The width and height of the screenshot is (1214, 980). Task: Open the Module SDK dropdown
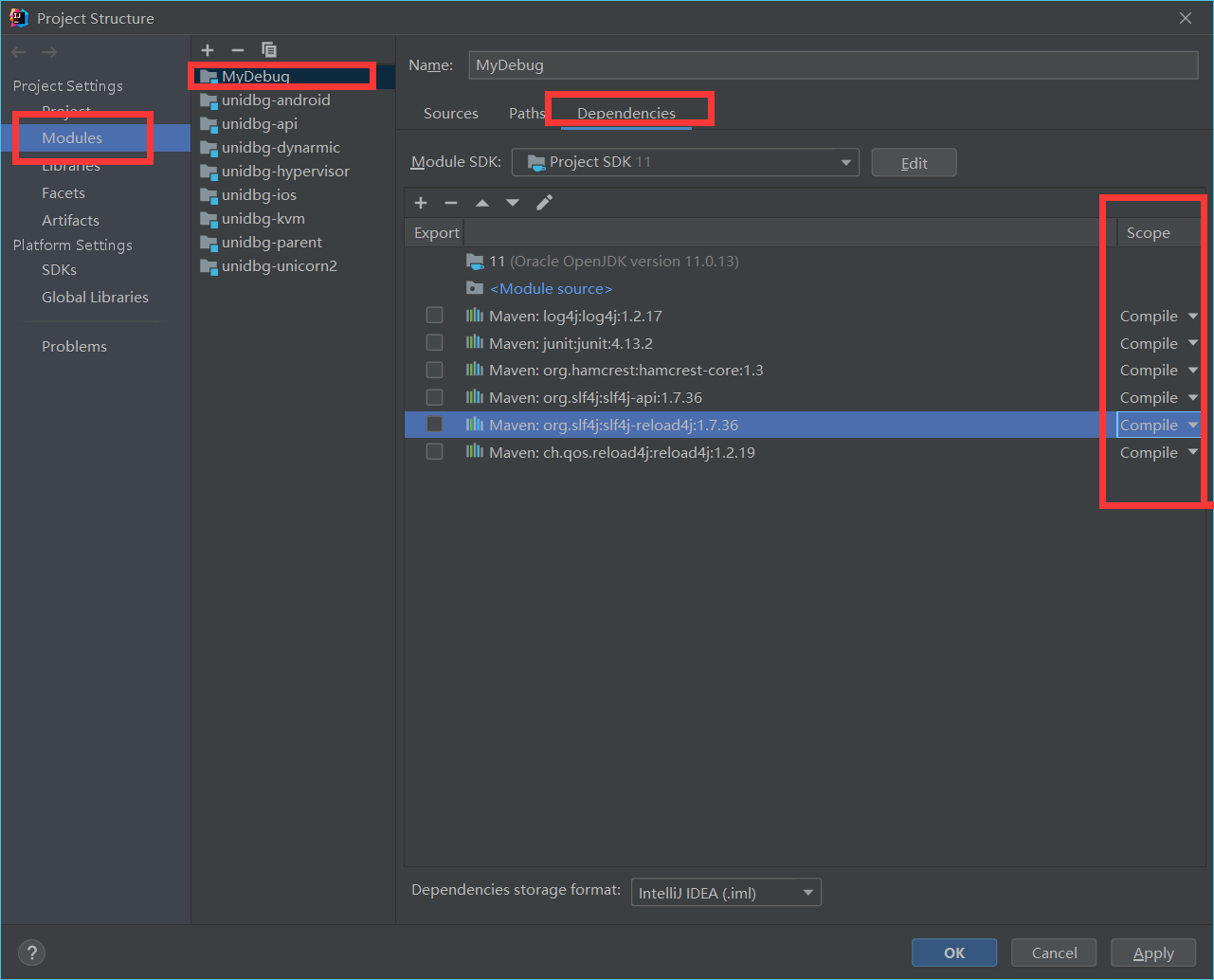(685, 162)
